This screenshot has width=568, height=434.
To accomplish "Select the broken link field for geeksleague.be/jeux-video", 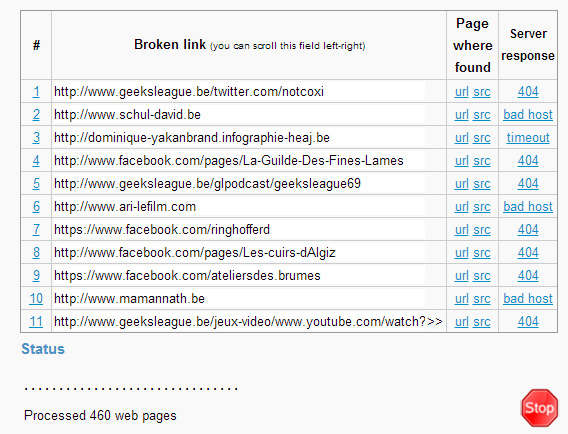I will tap(248, 322).
